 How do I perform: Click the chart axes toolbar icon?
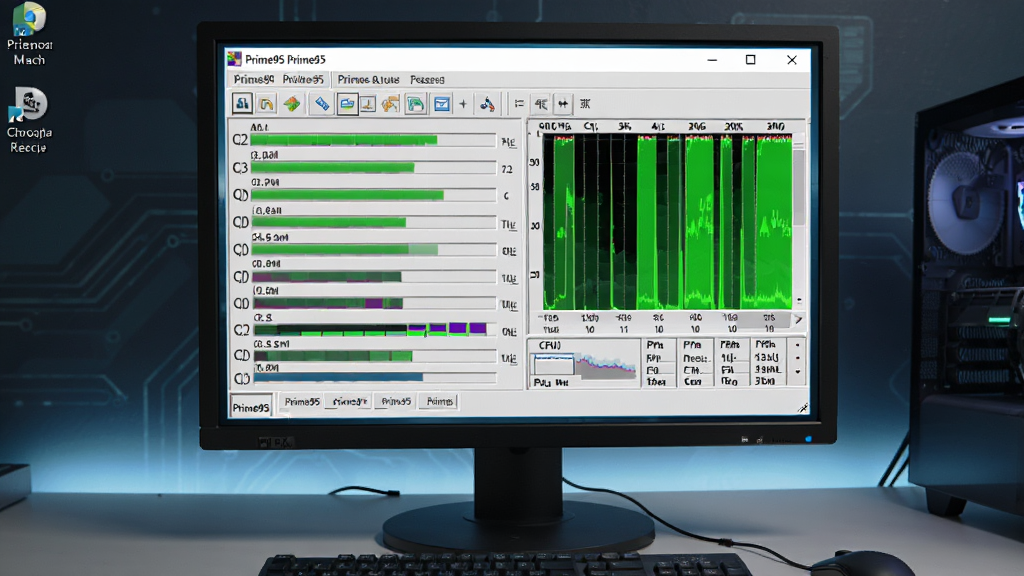click(368, 104)
